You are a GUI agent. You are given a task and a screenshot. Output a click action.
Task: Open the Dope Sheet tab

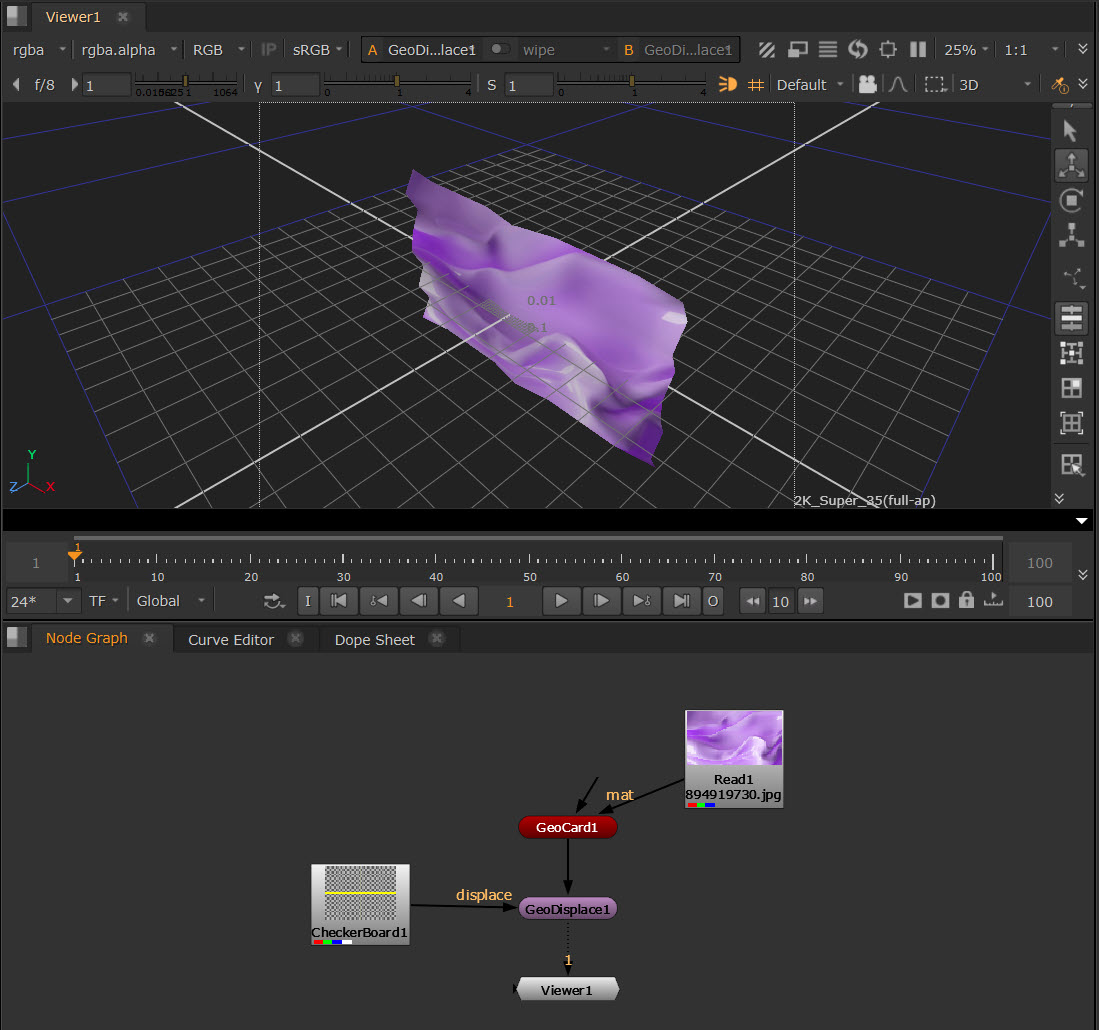[x=374, y=640]
